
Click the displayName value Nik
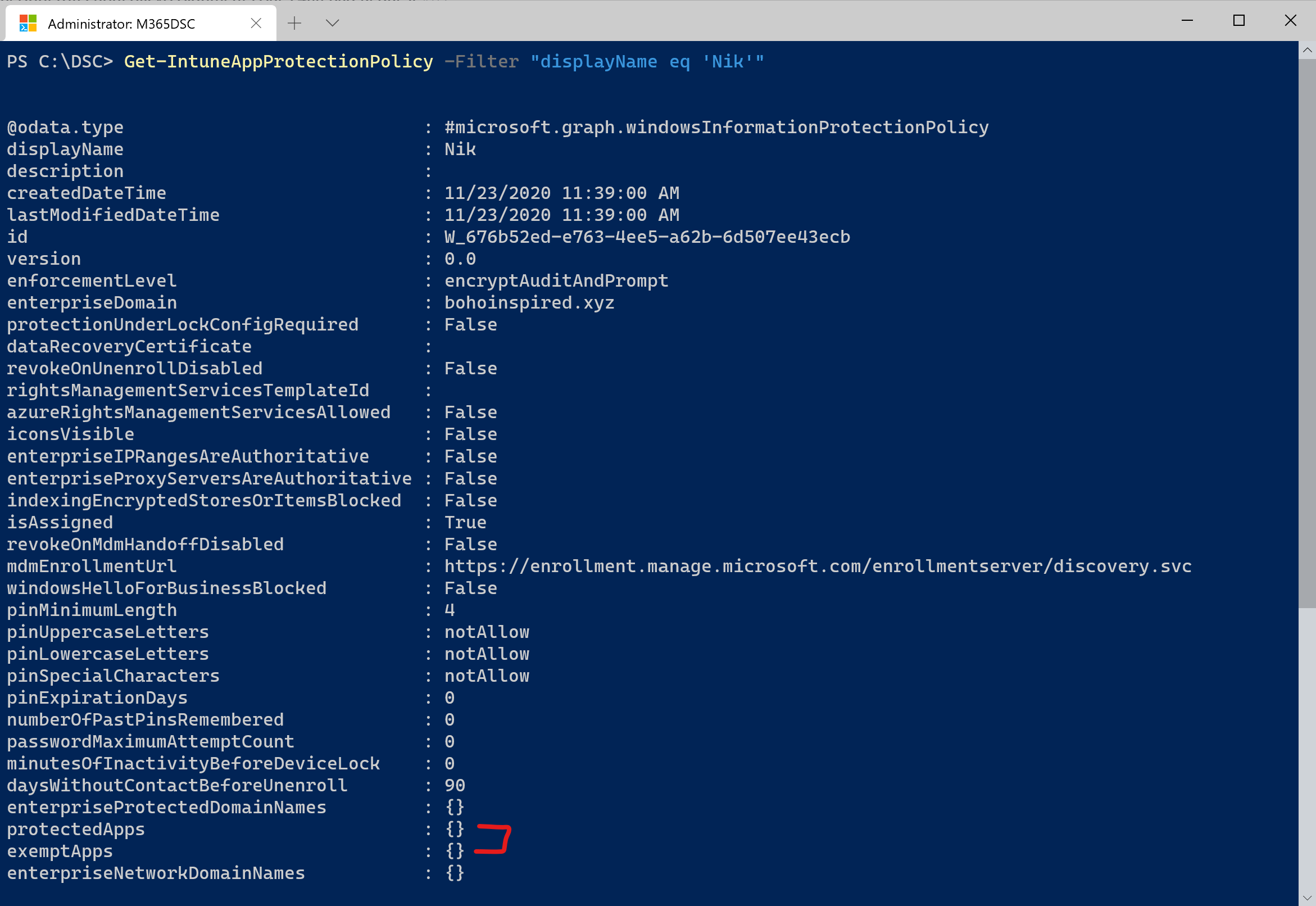[x=460, y=149]
